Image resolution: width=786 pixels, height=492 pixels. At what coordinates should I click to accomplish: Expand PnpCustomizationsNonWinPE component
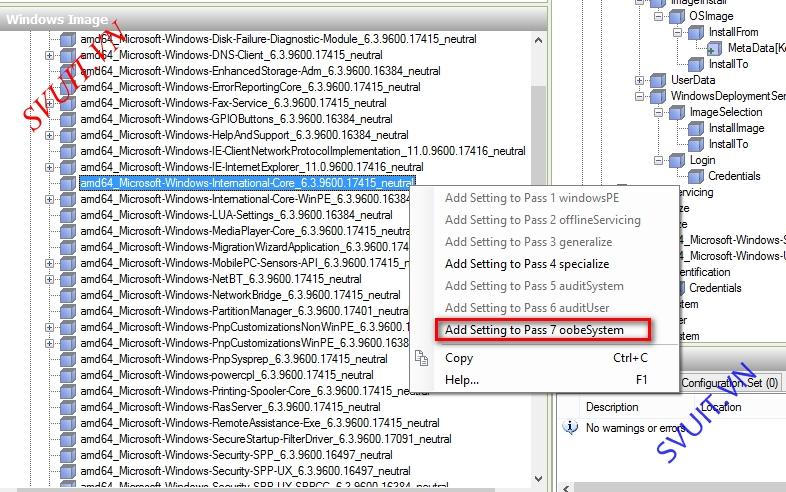[x=49, y=327]
